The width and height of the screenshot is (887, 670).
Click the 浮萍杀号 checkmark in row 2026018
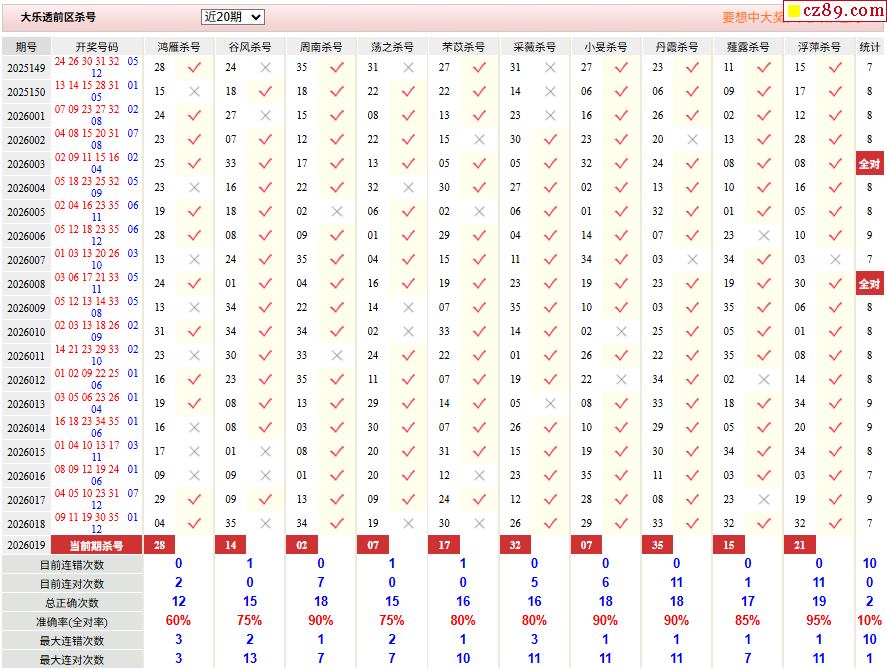click(x=835, y=523)
